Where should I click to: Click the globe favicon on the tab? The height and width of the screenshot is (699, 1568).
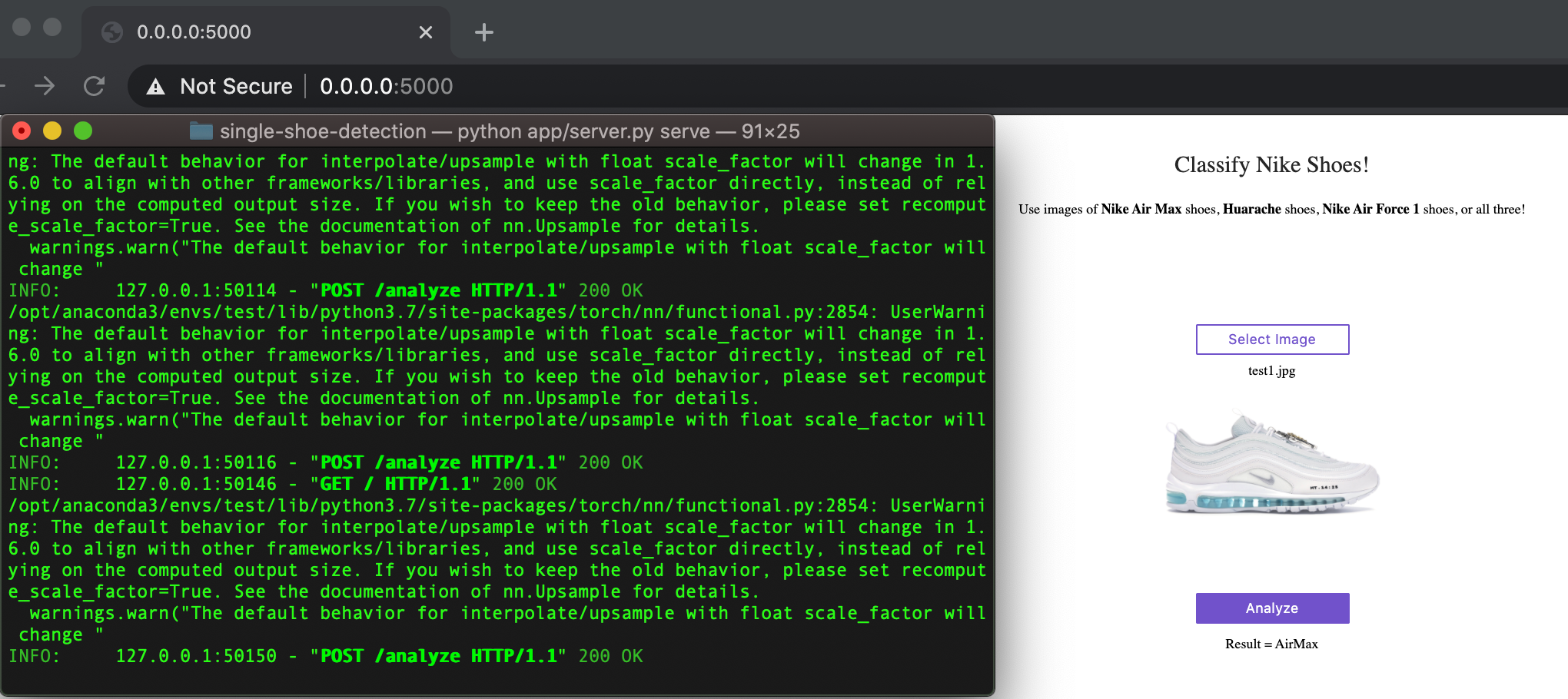coord(112,32)
